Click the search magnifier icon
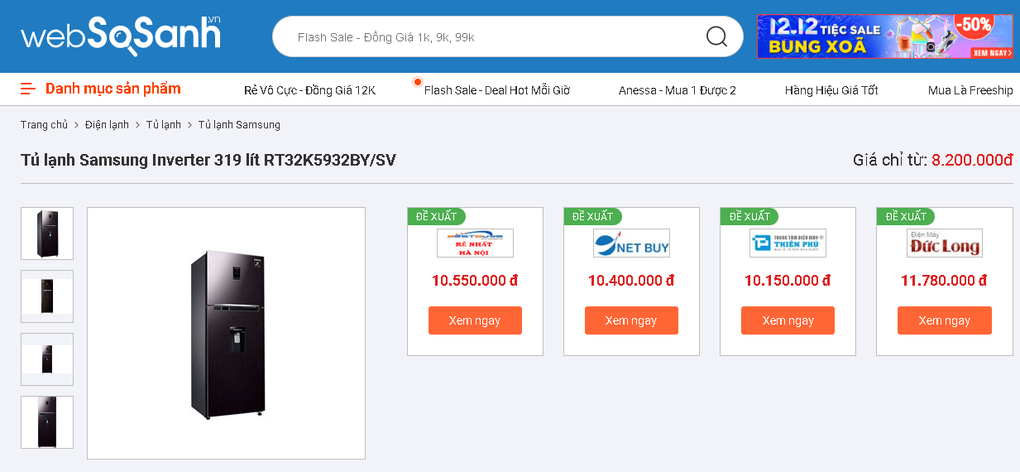1020x472 pixels. point(716,37)
